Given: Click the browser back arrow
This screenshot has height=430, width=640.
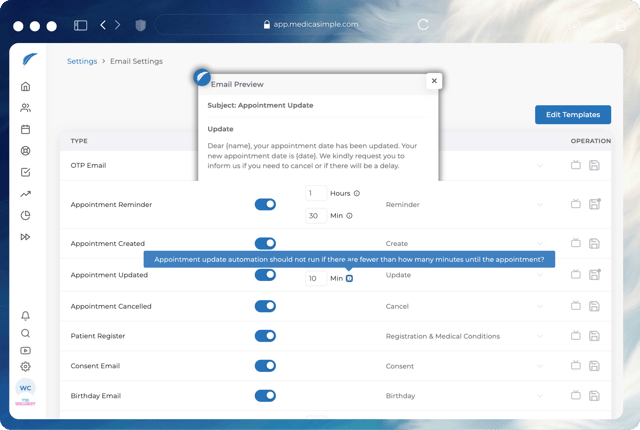Looking at the screenshot, I should (103, 25).
